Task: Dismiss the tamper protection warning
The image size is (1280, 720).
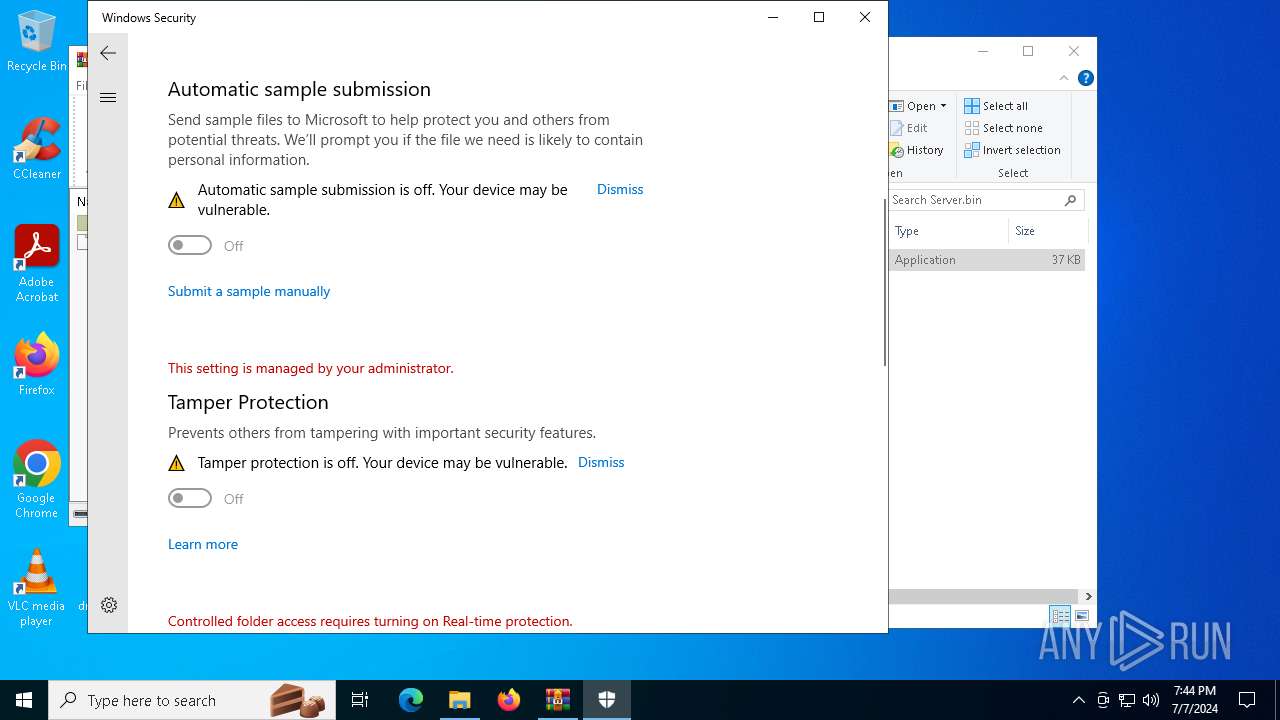Action: pos(601,462)
